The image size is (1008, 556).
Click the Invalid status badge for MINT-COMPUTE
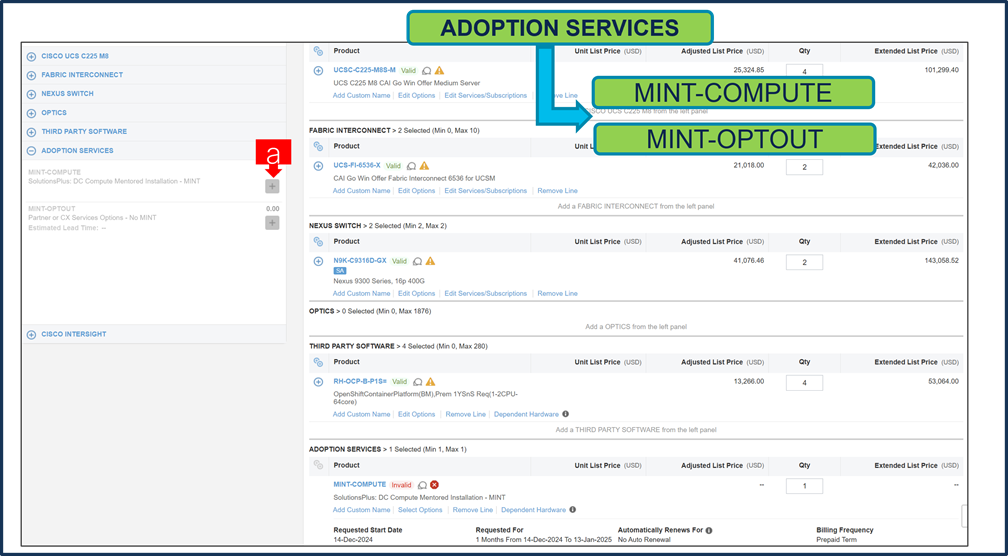click(x=401, y=485)
